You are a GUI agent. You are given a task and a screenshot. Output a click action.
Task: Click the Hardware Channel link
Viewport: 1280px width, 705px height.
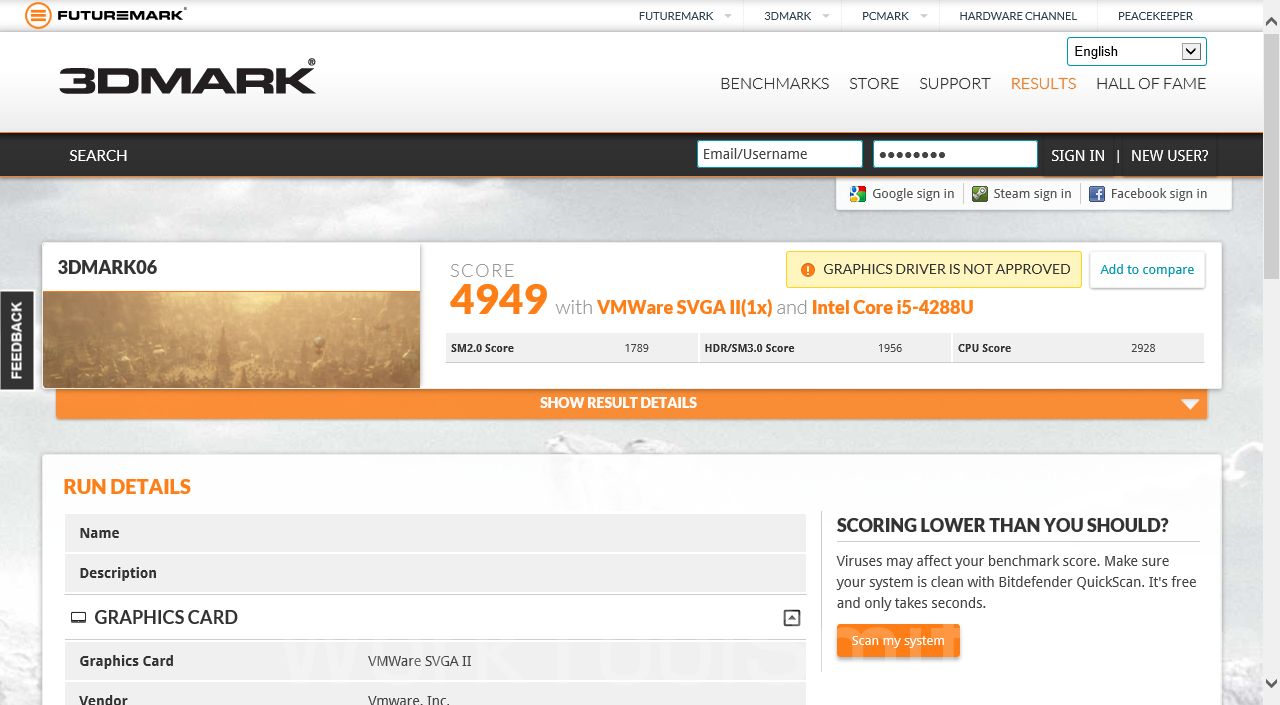pos(1018,16)
